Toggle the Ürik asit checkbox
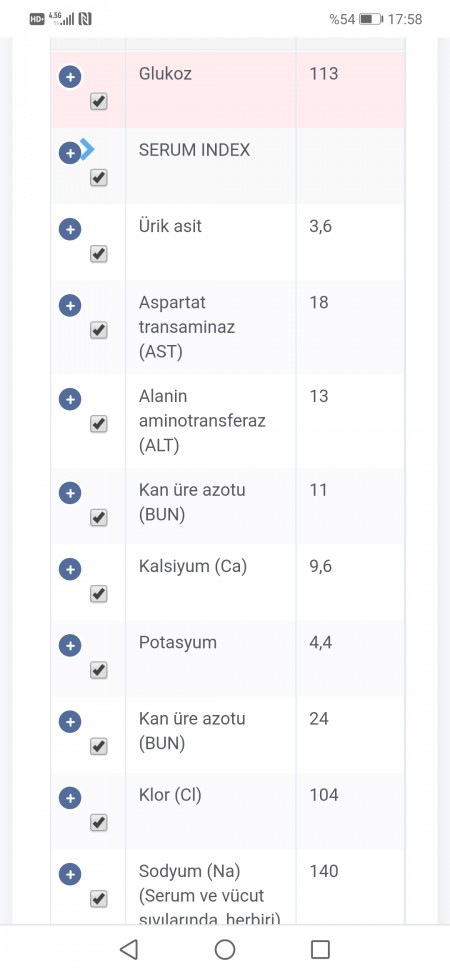 pos(99,254)
